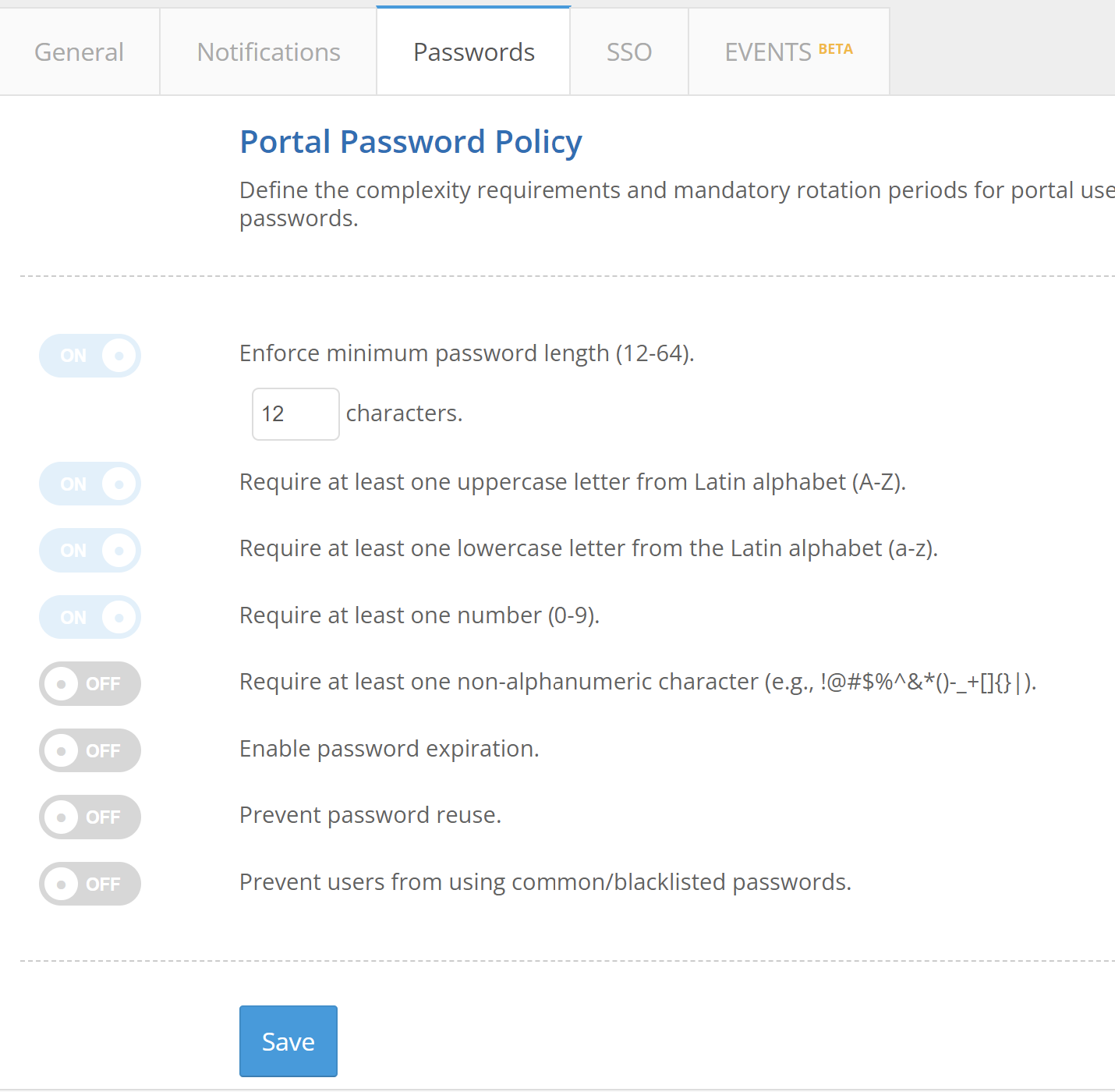Viewport: 1115px width, 1092px height.
Task: Open the General settings tab
Action: [79, 52]
